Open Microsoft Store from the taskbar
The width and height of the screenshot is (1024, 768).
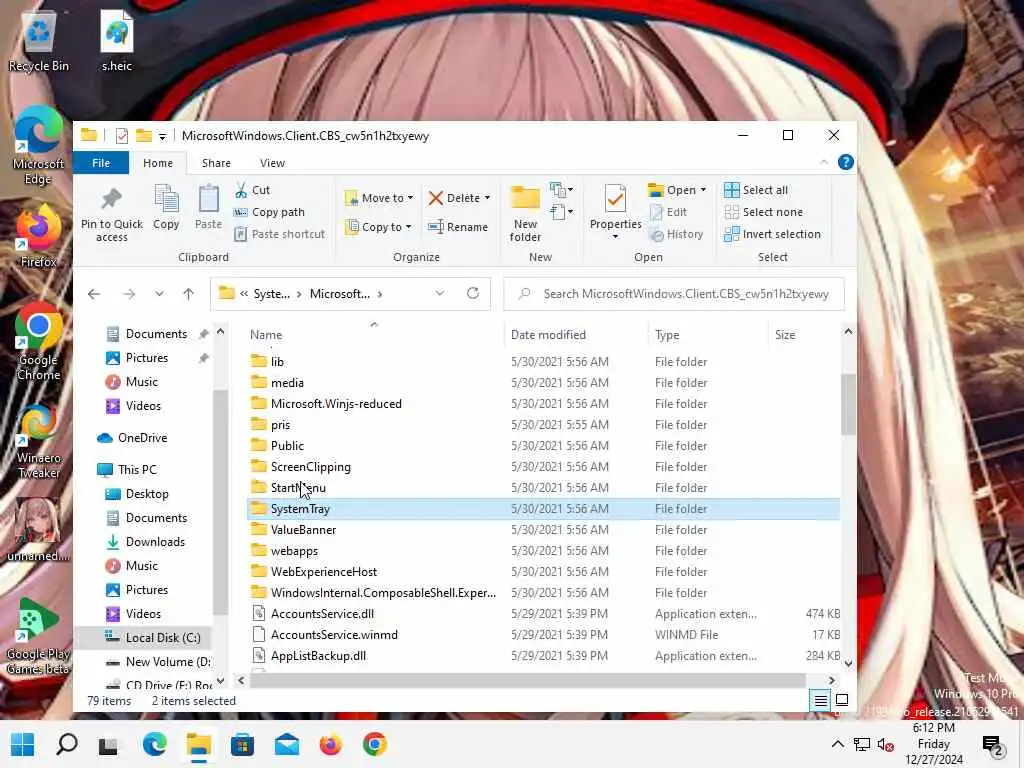pyautogui.click(x=242, y=744)
